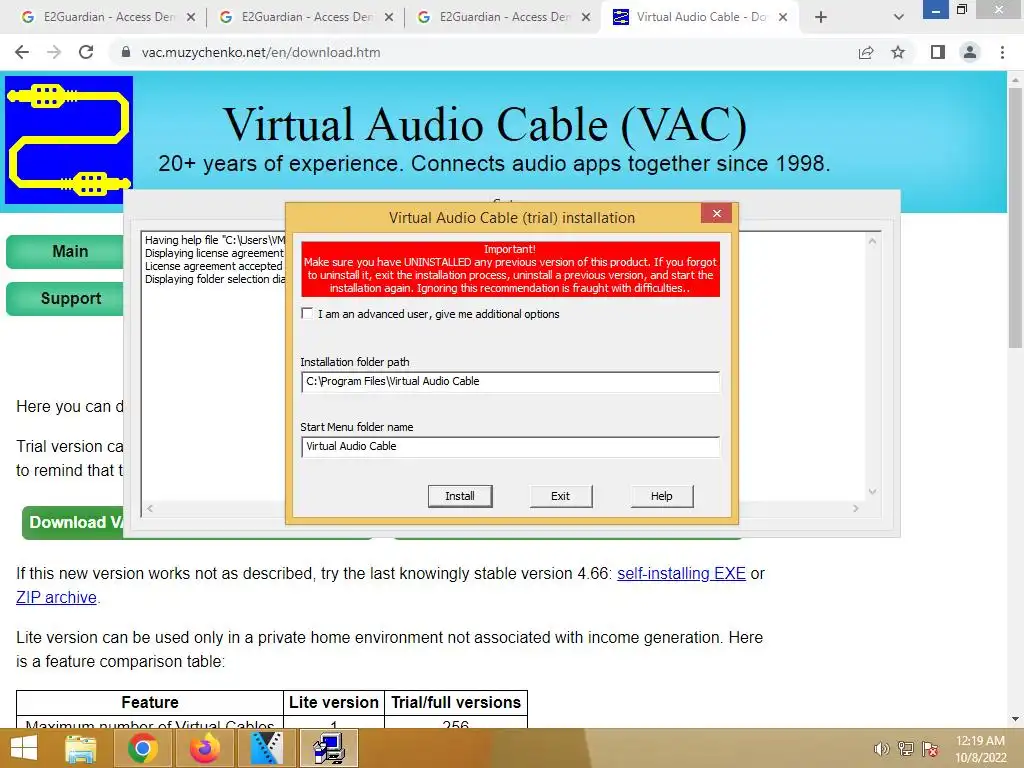Screen dimensions: 1024x768
Task: Open File Explorer from taskbar
Action: click(80, 748)
